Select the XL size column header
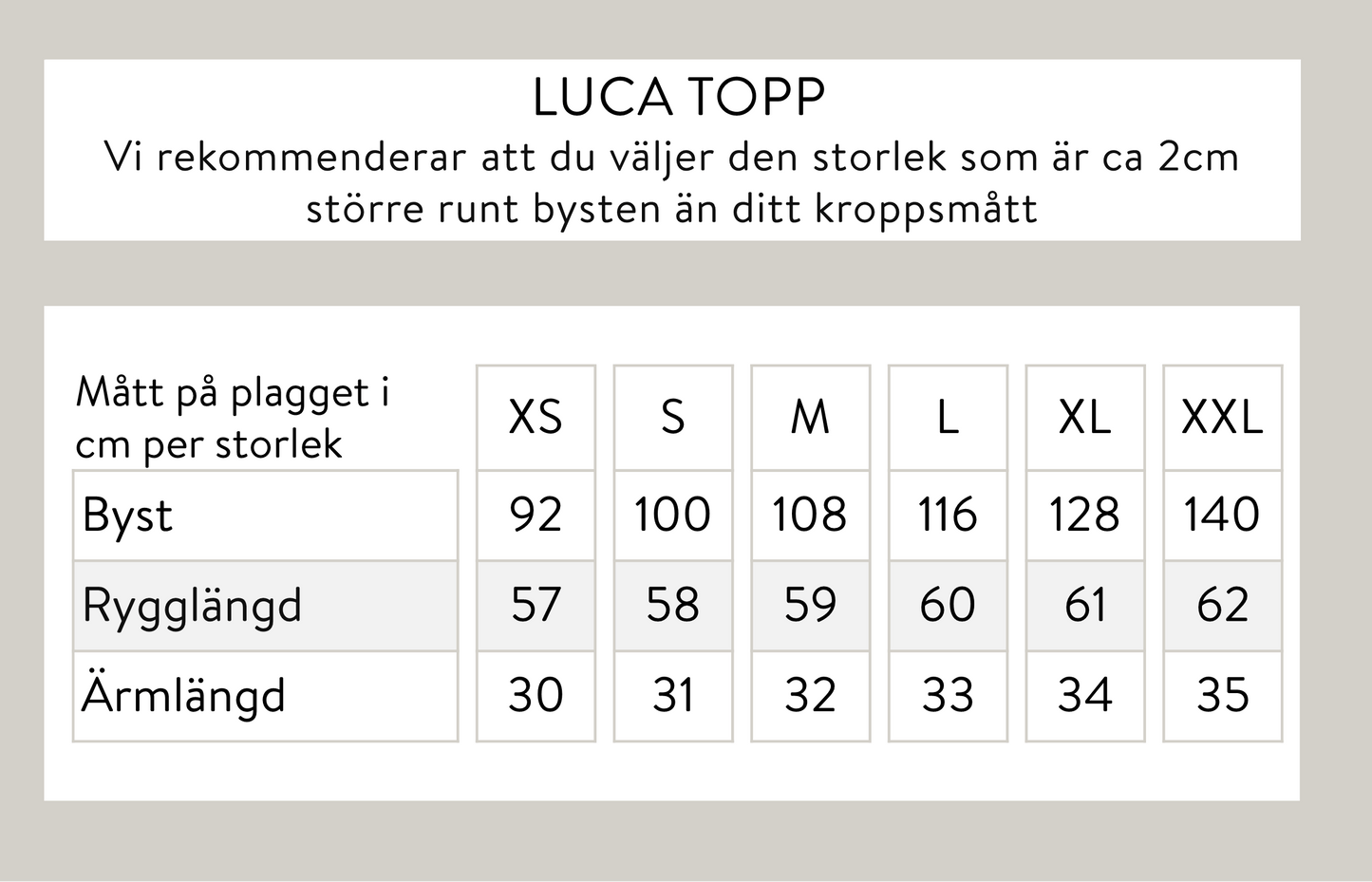This screenshot has width=1372, height=882. click(1084, 418)
